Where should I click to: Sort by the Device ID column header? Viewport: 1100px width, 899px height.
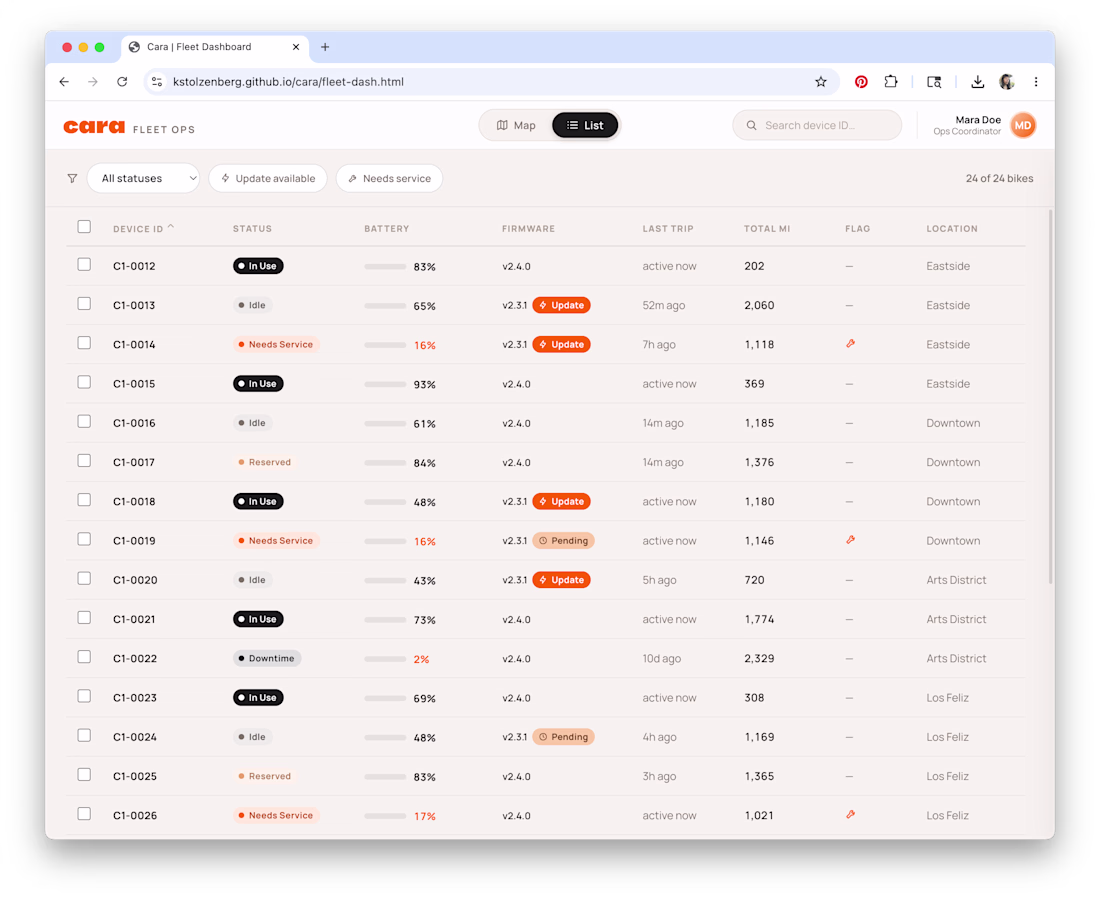[143, 229]
